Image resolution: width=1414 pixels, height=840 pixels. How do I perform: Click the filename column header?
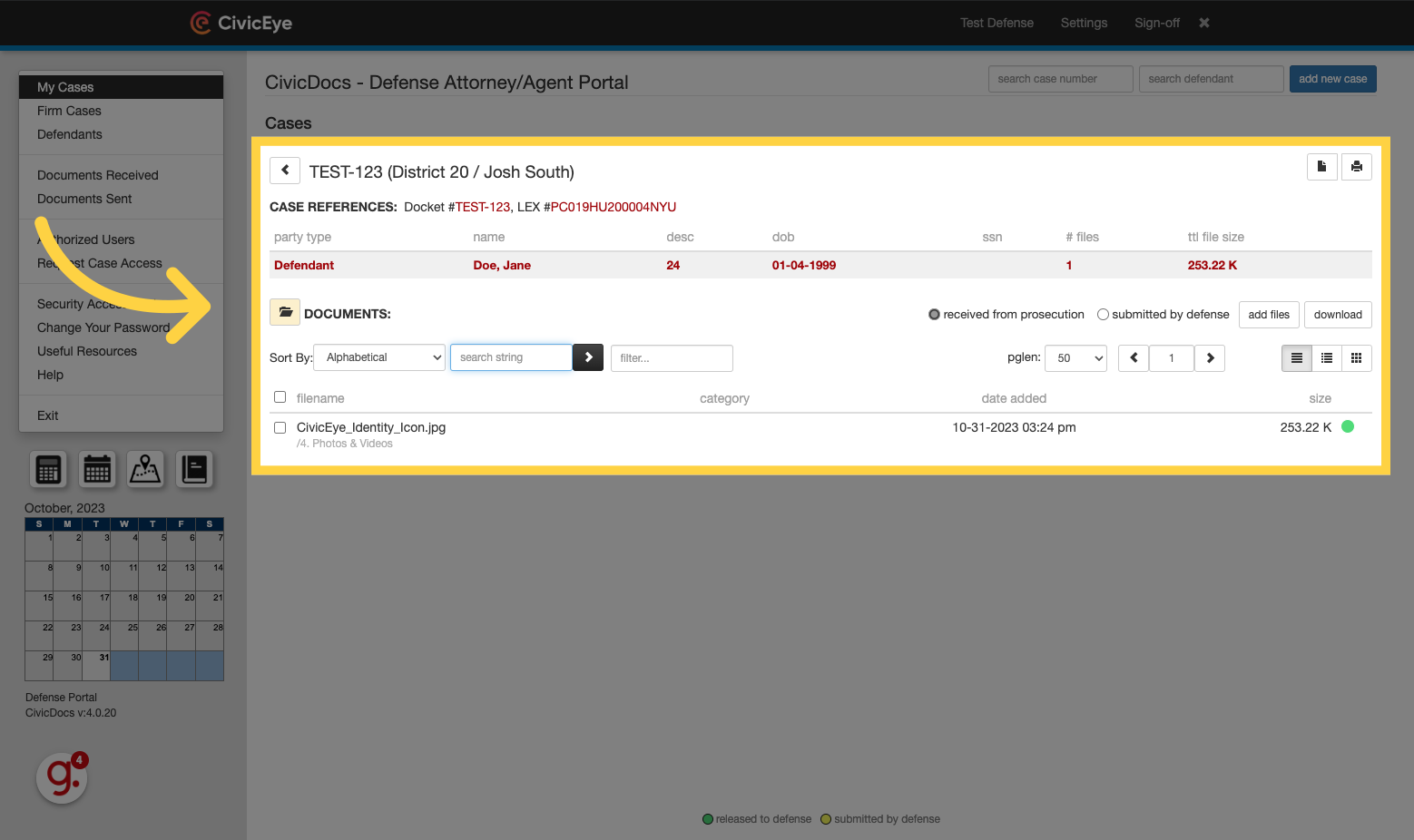[320, 398]
